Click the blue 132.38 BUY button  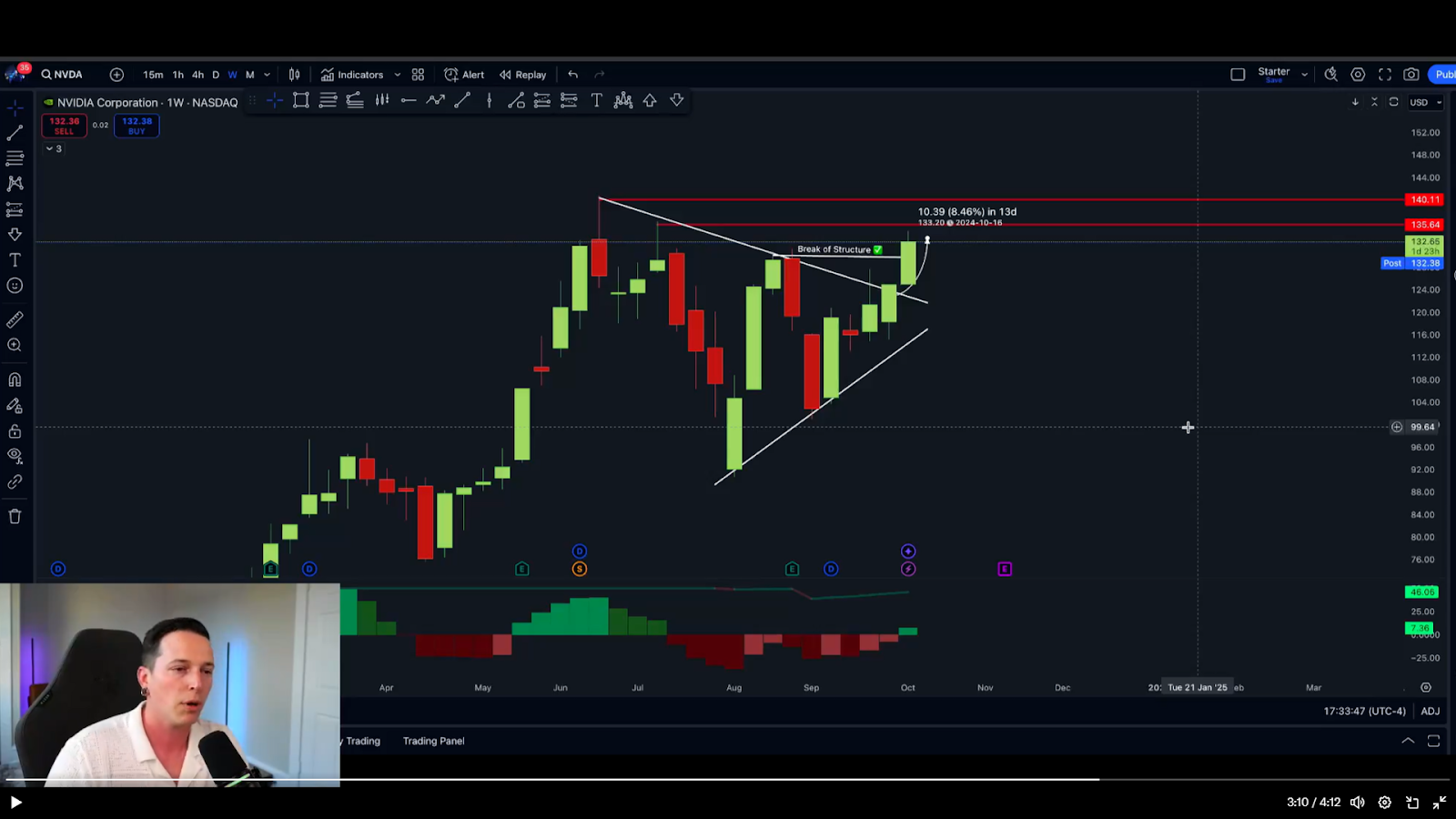pyautogui.click(x=136, y=126)
